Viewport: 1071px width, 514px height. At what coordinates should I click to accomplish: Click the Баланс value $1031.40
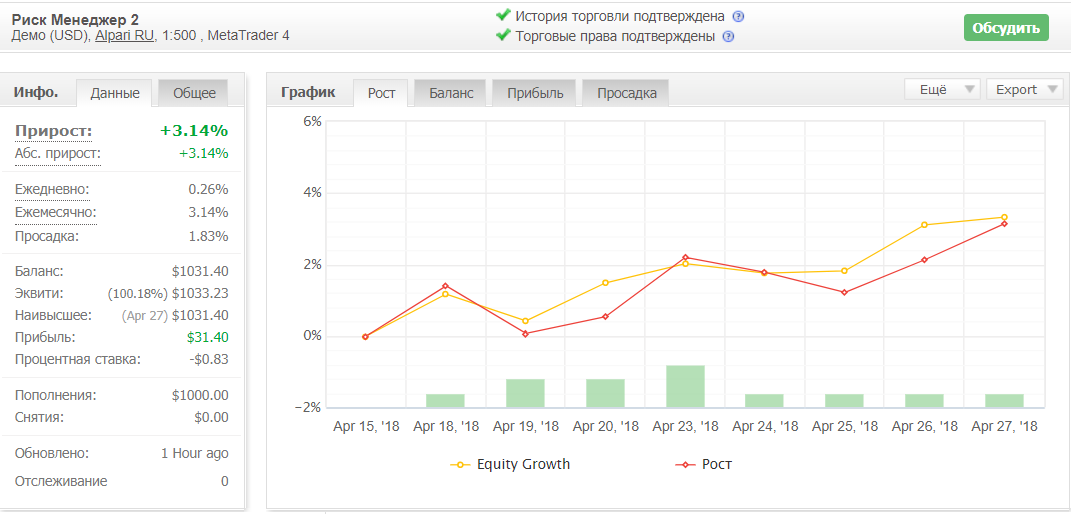pos(200,271)
